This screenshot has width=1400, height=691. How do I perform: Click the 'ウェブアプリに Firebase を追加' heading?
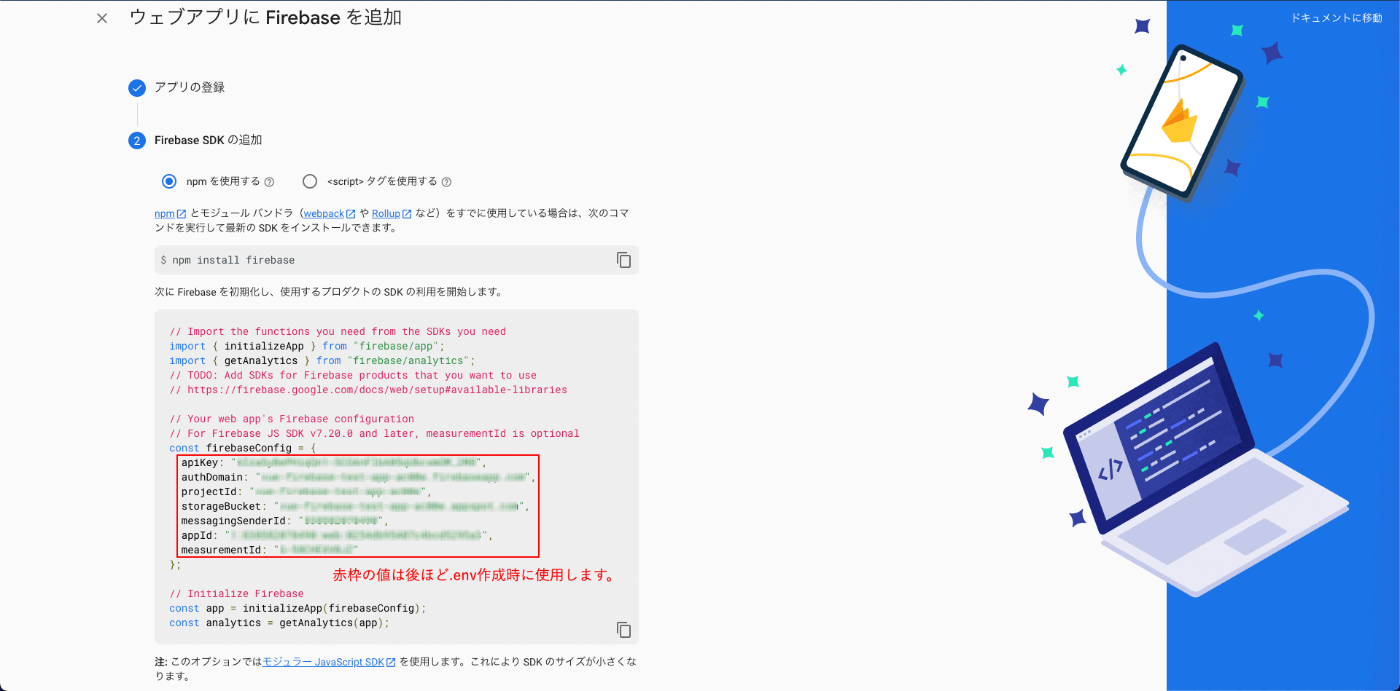tap(265, 17)
